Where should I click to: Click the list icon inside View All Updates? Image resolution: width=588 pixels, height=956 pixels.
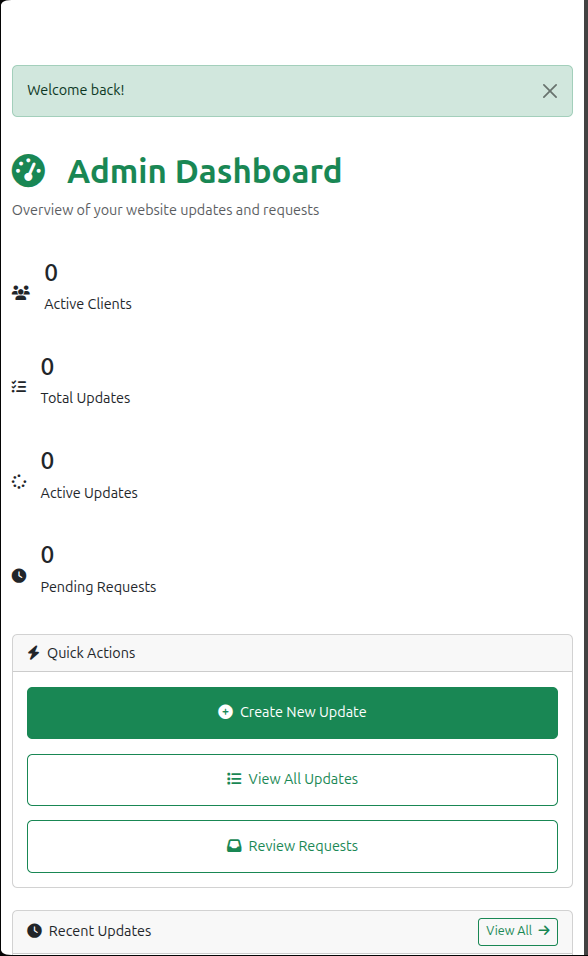coord(233,779)
